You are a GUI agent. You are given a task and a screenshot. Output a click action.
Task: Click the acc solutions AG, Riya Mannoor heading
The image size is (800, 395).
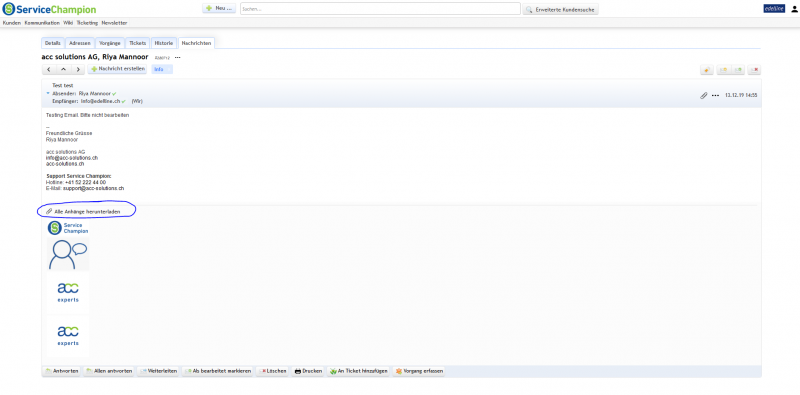[95, 57]
